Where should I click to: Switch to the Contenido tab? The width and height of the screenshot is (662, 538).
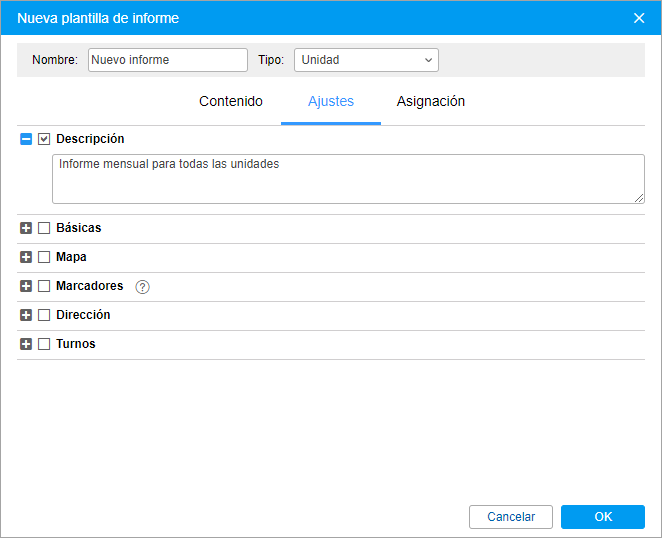[231, 101]
